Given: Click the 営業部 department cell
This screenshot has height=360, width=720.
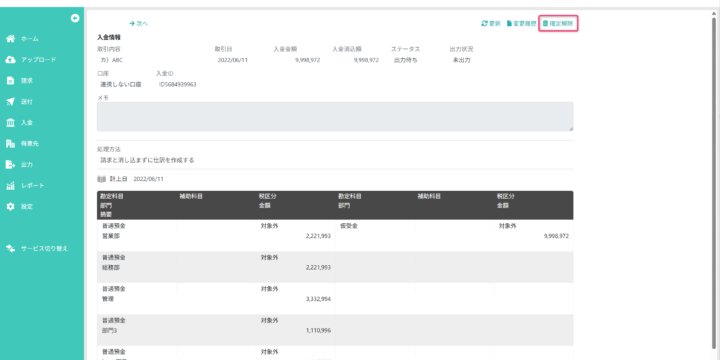Looking at the screenshot, I should point(111,236).
